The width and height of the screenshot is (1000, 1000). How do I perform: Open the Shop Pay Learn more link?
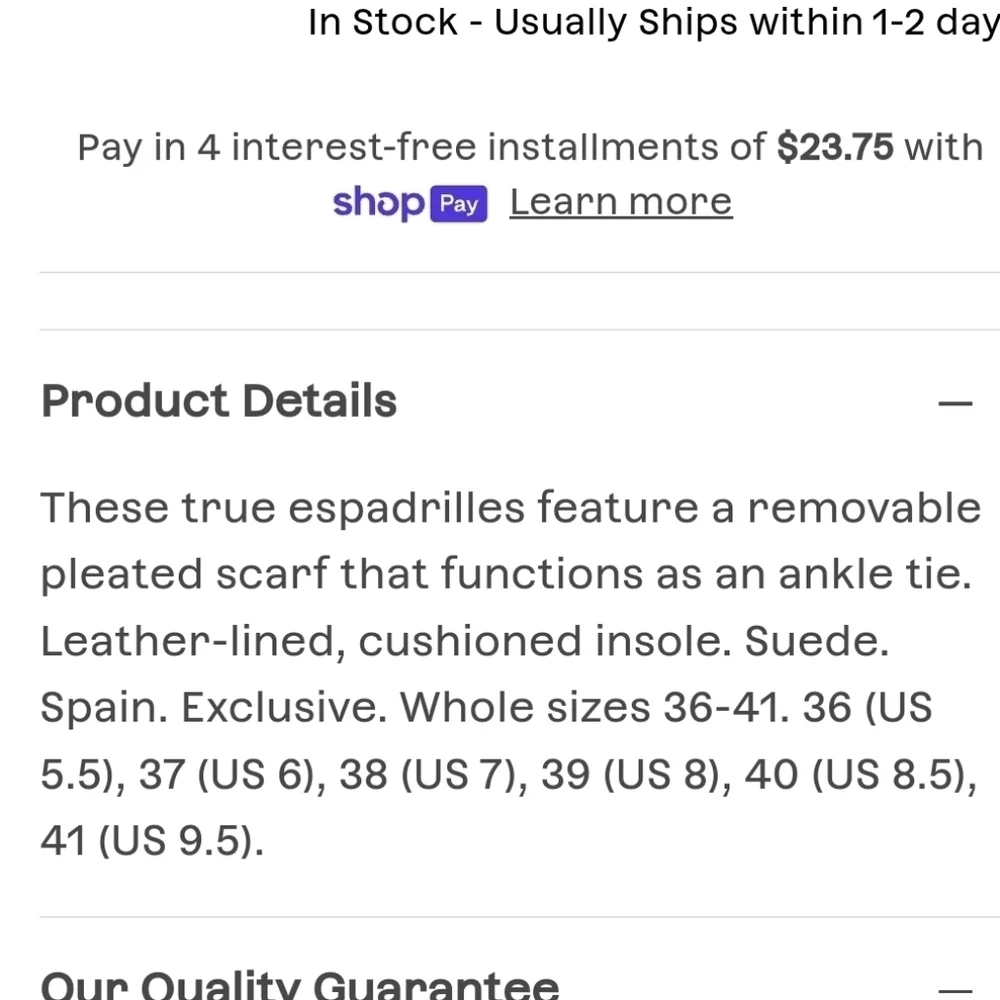pyautogui.click(x=621, y=202)
